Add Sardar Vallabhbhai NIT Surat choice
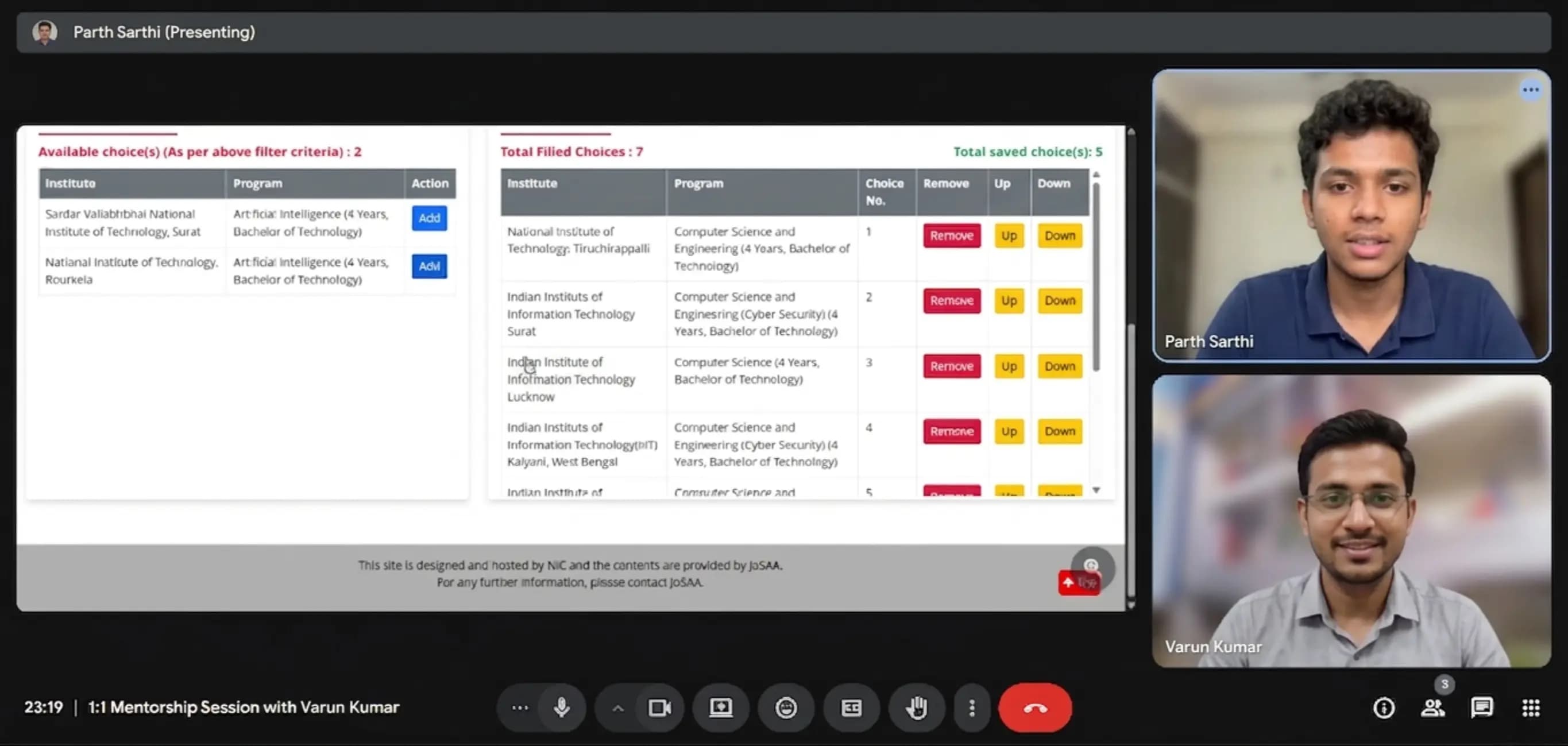The height and width of the screenshot is (746, 1568). (429, 218)
